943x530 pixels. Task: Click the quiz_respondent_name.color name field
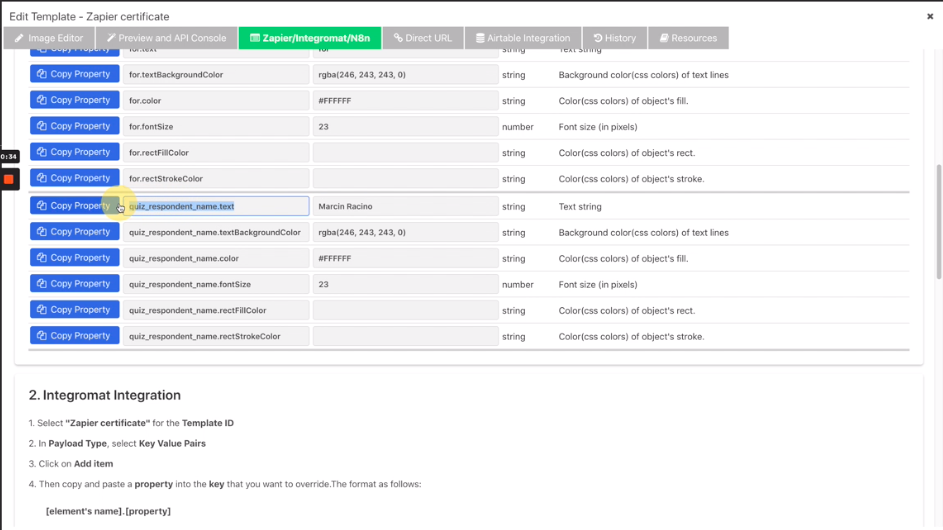[x=216, y=258]
